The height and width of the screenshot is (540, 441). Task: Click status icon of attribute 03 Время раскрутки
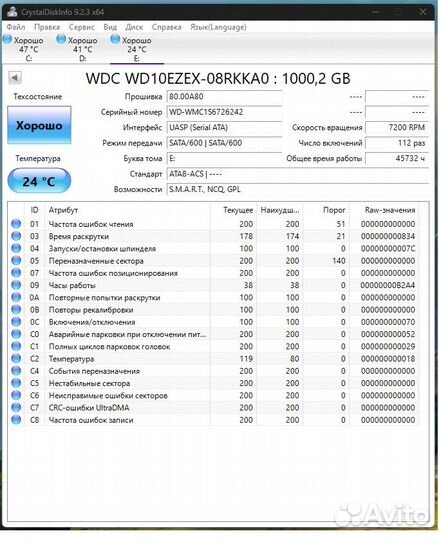pyautogui.click(x=16, y=236)
